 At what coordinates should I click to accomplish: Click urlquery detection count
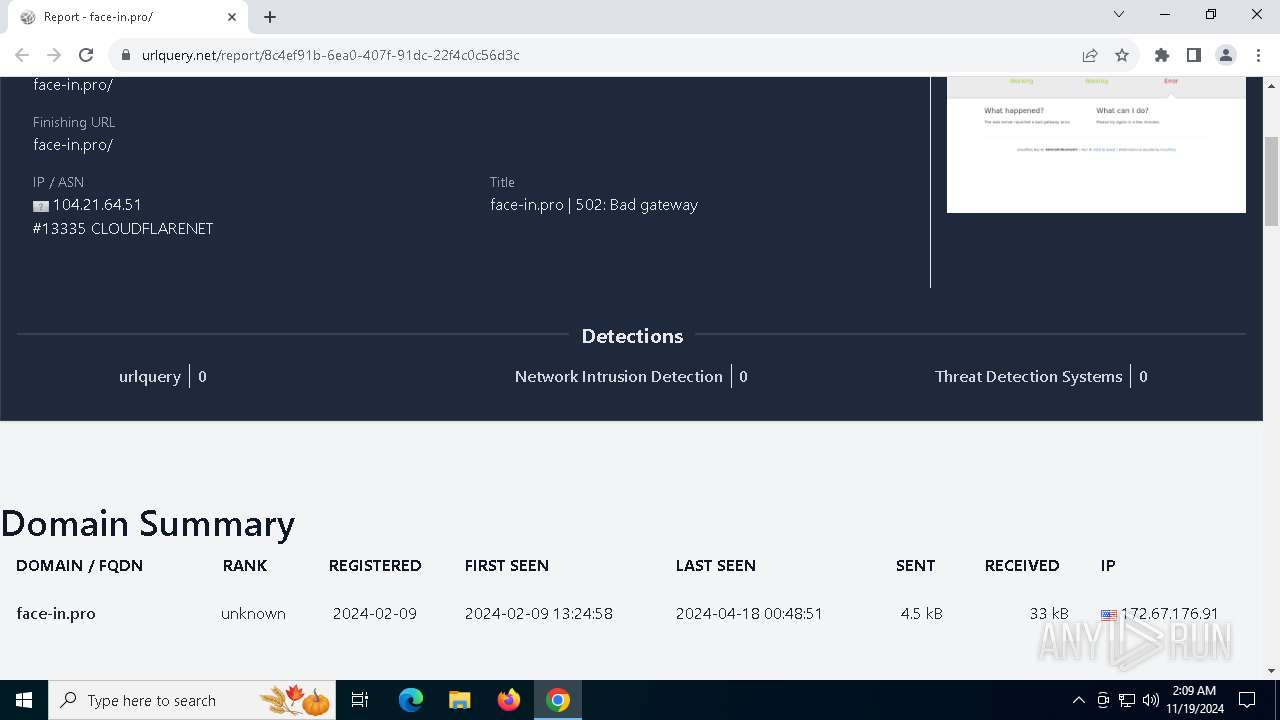tap(202, 376)
